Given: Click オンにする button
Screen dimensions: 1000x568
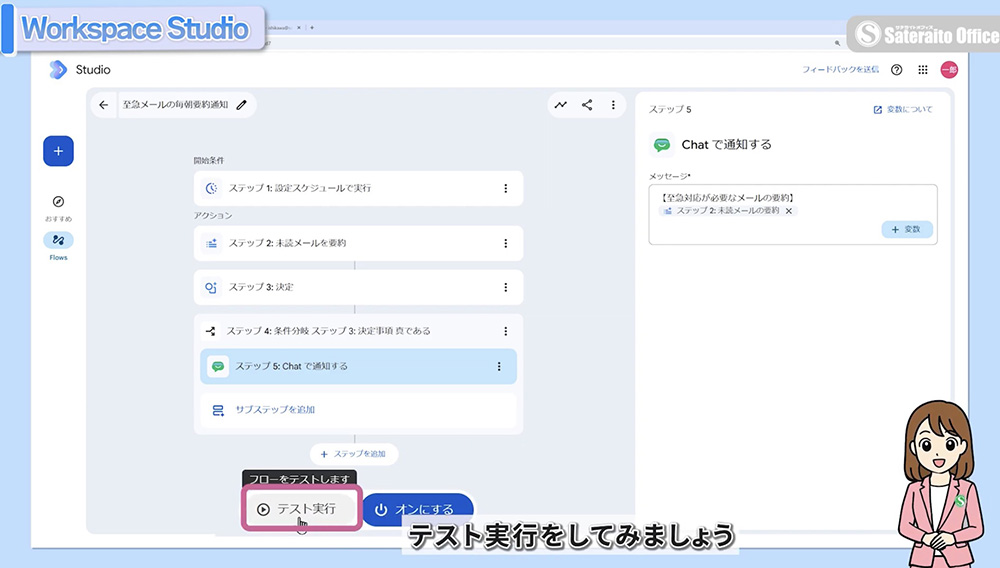Looking at the screenshot, I should click(418, 509).
